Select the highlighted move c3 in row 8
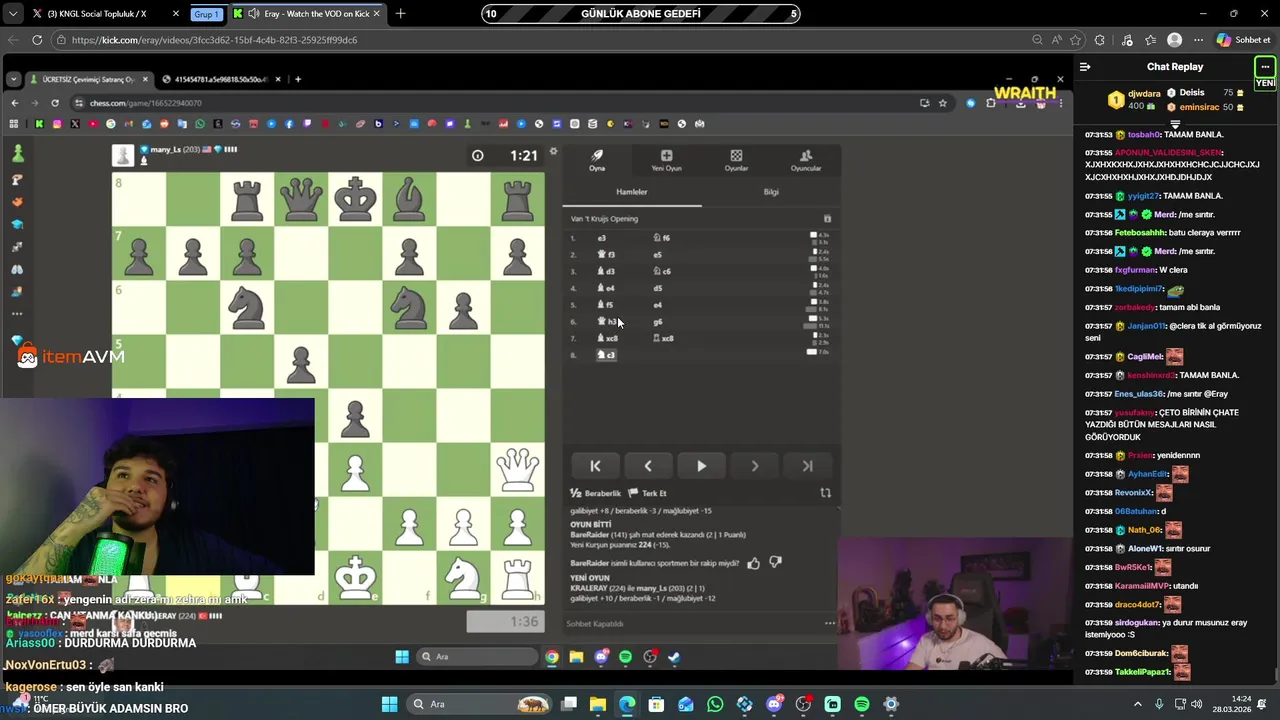 pyautogui.click(x=607, y=355)
